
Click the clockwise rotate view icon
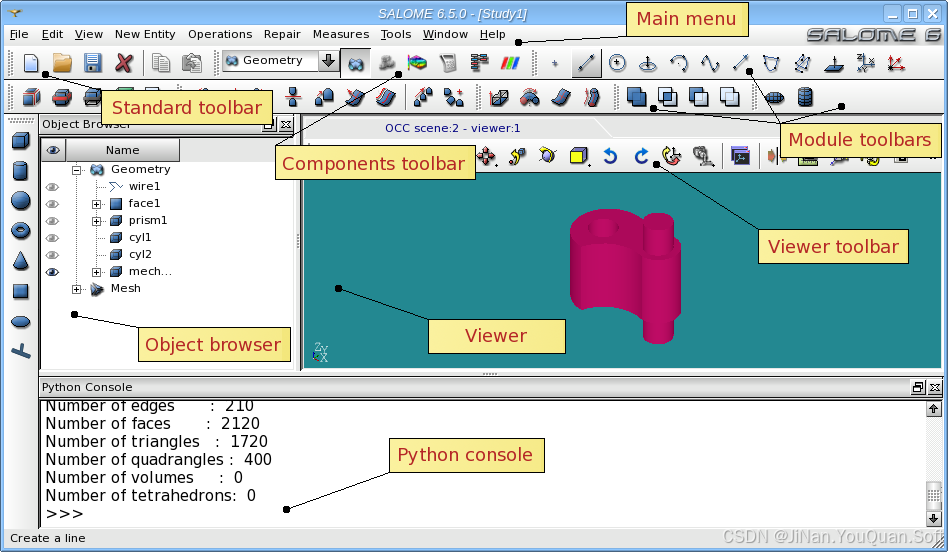click(x=641, y=157)
